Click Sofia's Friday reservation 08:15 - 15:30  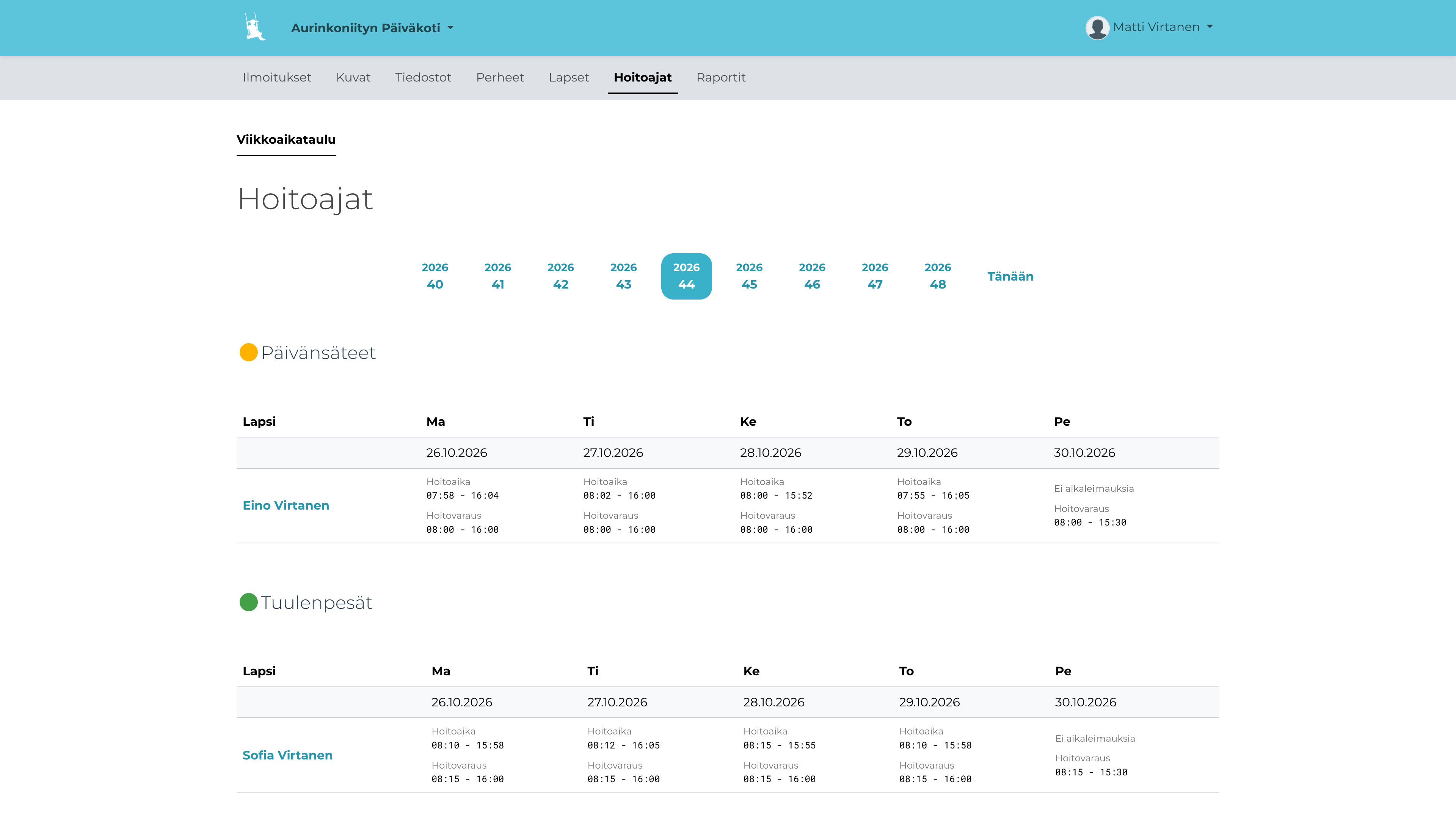(1092, 773)
